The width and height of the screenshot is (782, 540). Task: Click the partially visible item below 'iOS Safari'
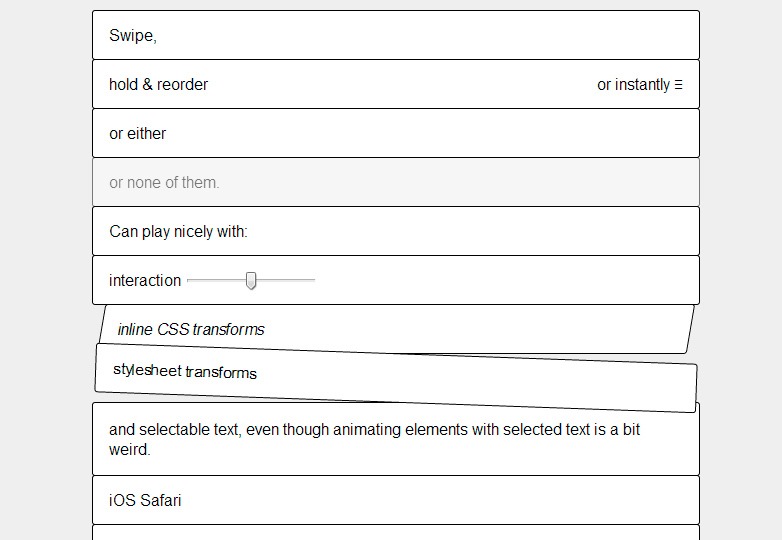pos(395,532)
